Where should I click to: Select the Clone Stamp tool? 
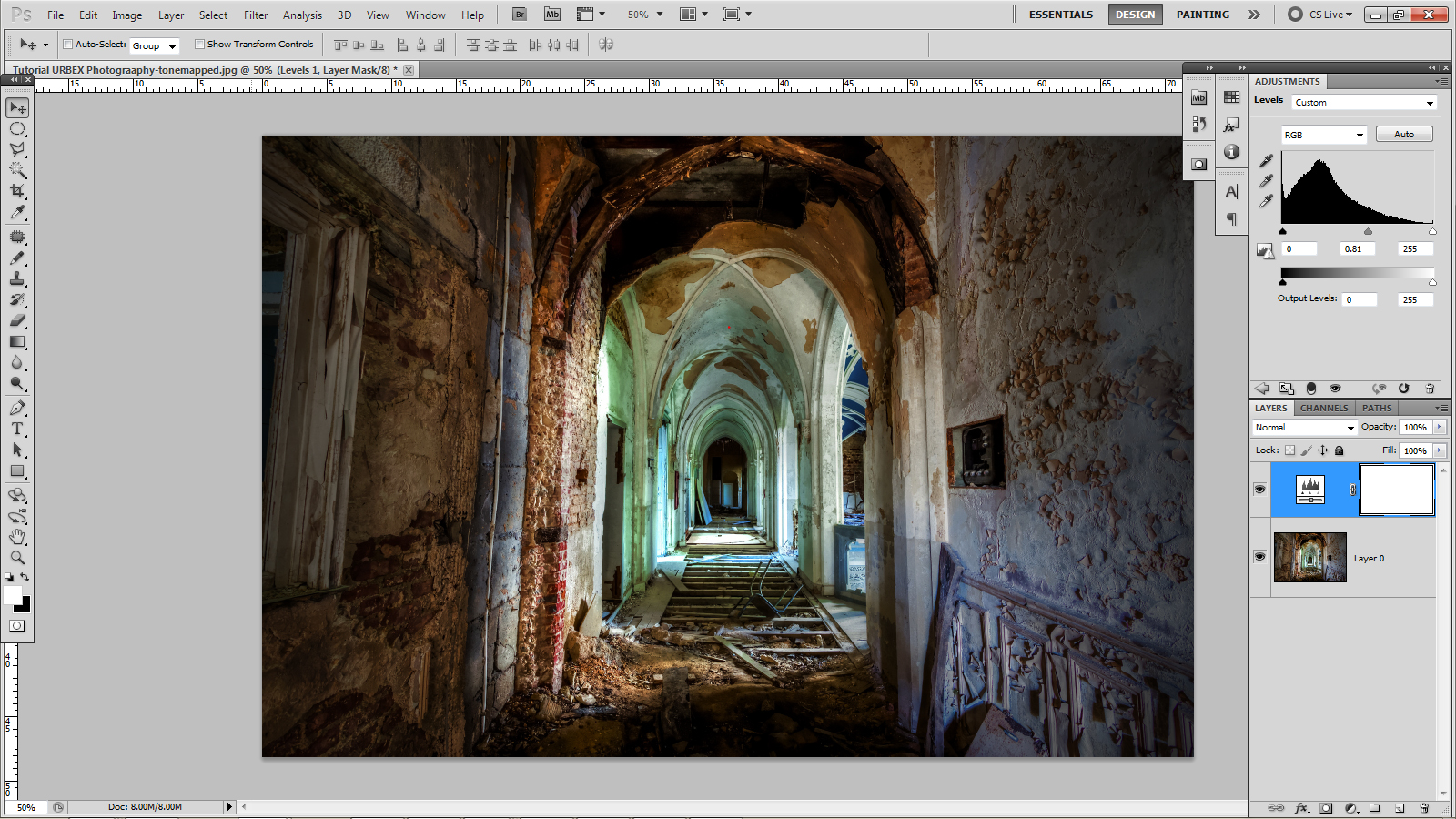17,279
